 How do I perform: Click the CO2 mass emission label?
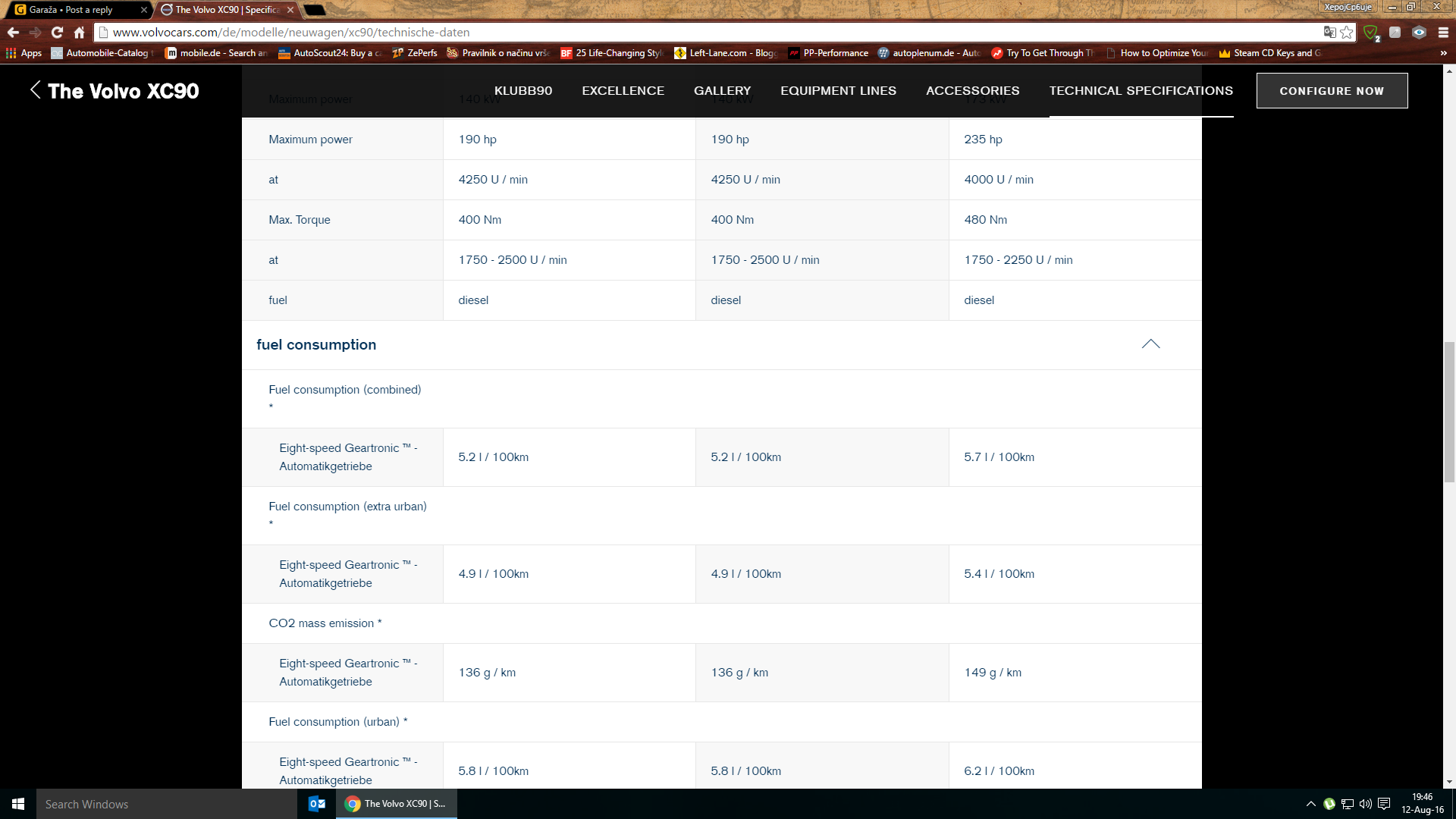click(325, 623)
